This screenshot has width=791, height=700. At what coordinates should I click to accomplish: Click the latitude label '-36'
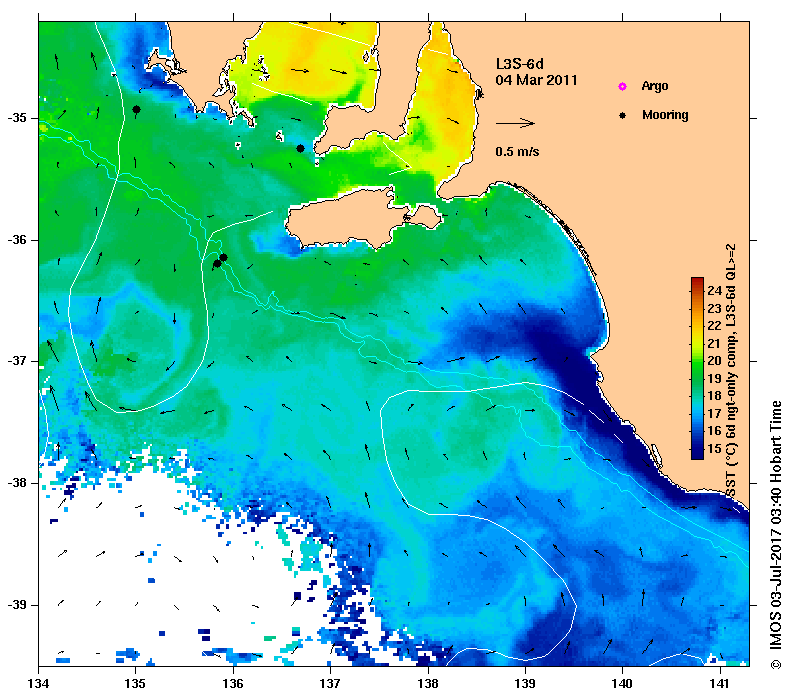click(x=17, y=240)
